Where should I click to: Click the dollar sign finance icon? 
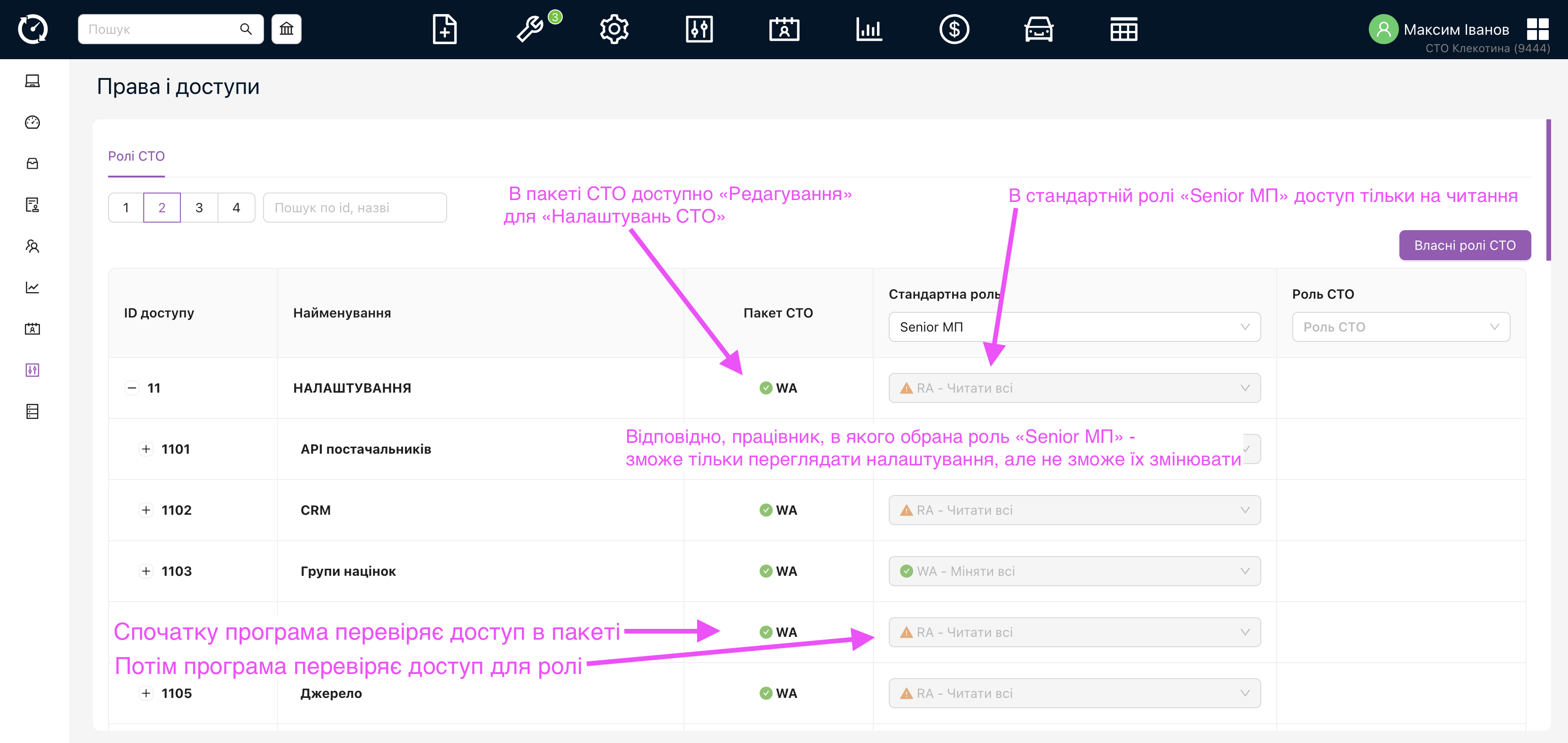tap(954, 29)
